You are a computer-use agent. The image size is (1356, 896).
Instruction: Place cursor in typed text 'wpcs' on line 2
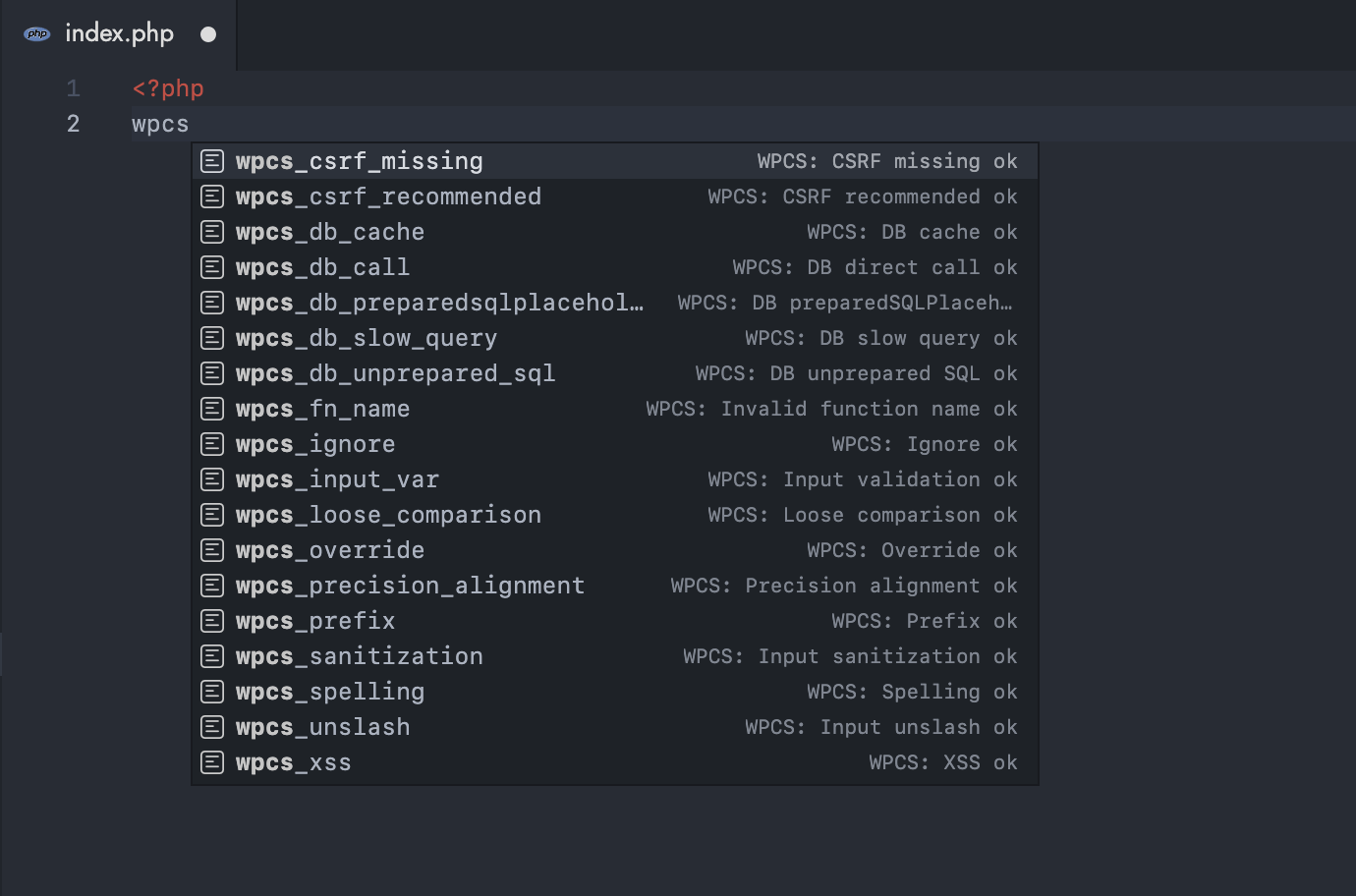coord(160,125)
